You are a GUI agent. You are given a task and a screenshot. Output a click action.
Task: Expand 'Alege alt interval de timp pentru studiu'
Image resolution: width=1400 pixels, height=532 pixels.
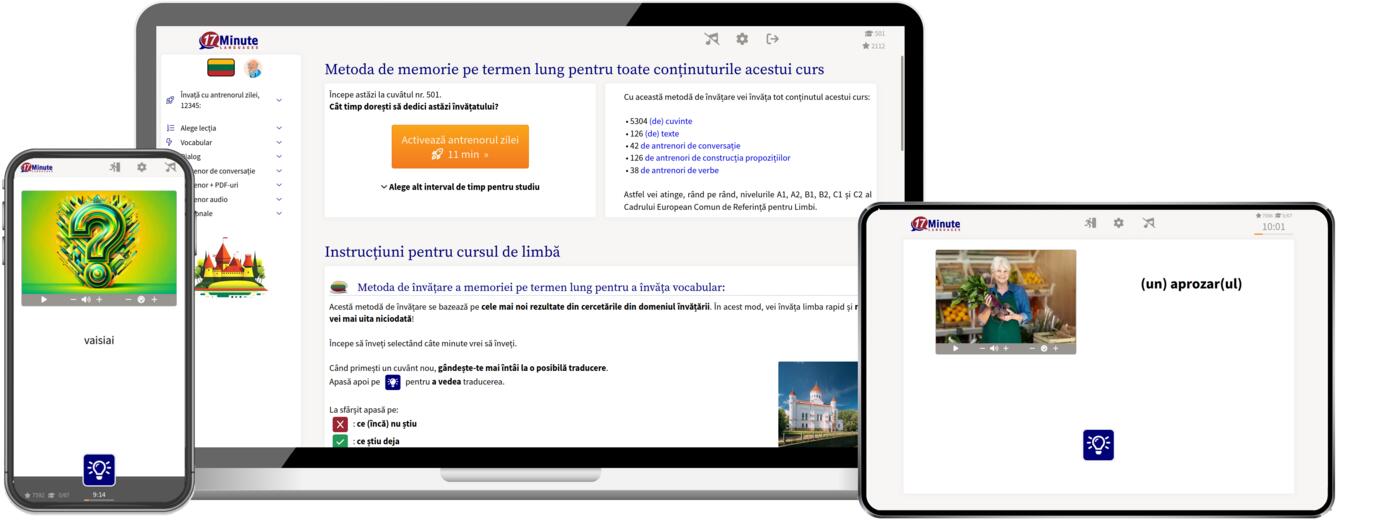coord(459,187)
